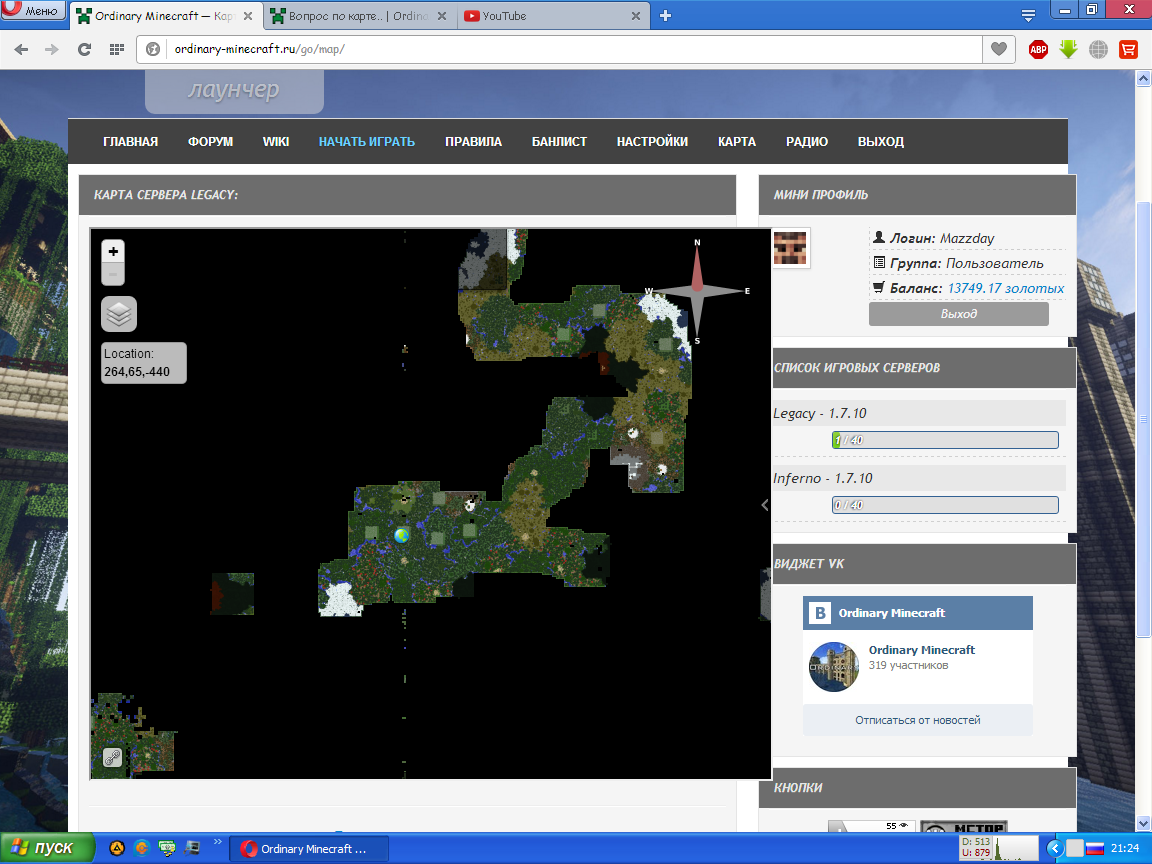Open a new browser tab

665,15
